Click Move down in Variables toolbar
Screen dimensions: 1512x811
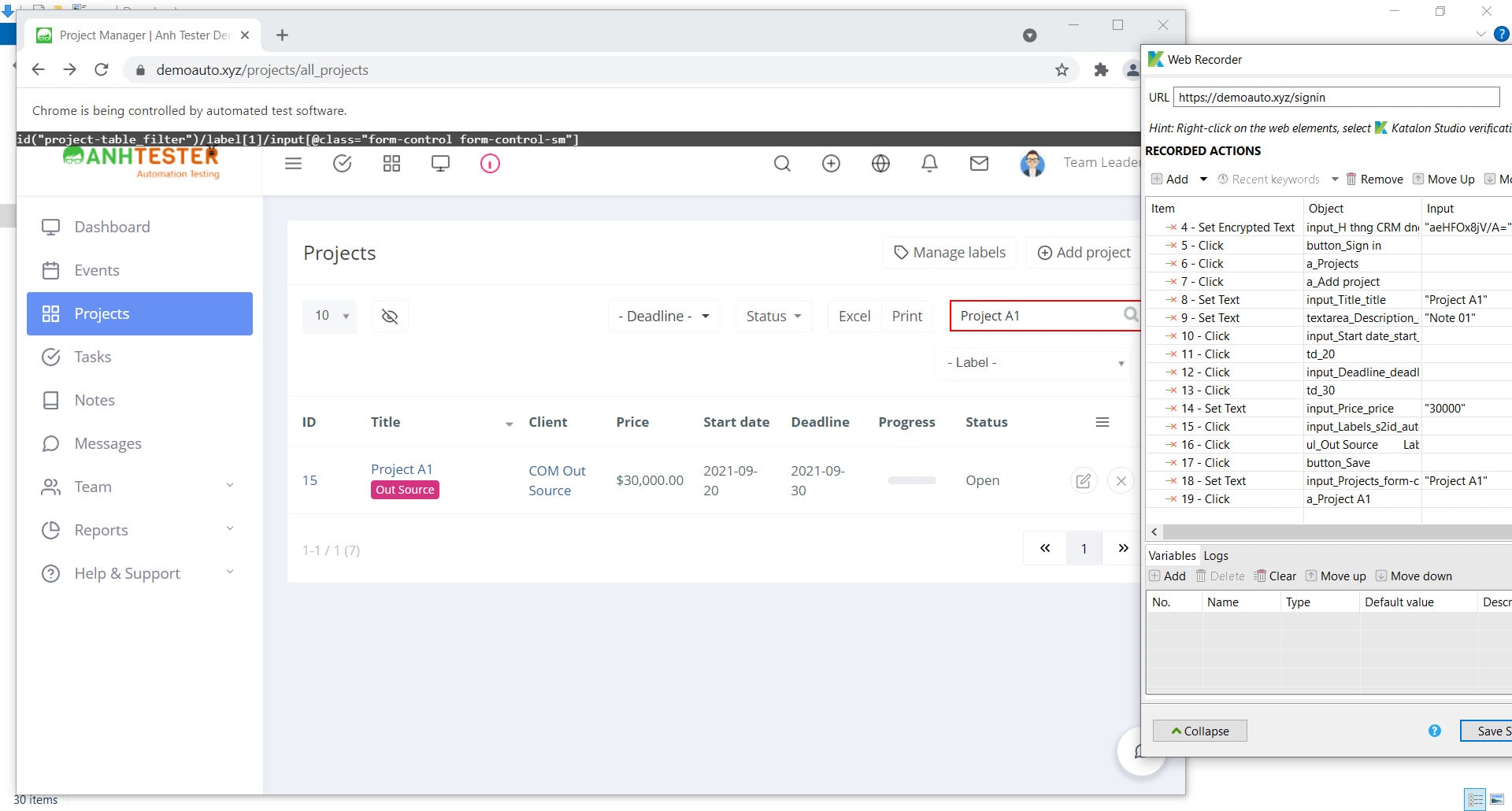1414,576
